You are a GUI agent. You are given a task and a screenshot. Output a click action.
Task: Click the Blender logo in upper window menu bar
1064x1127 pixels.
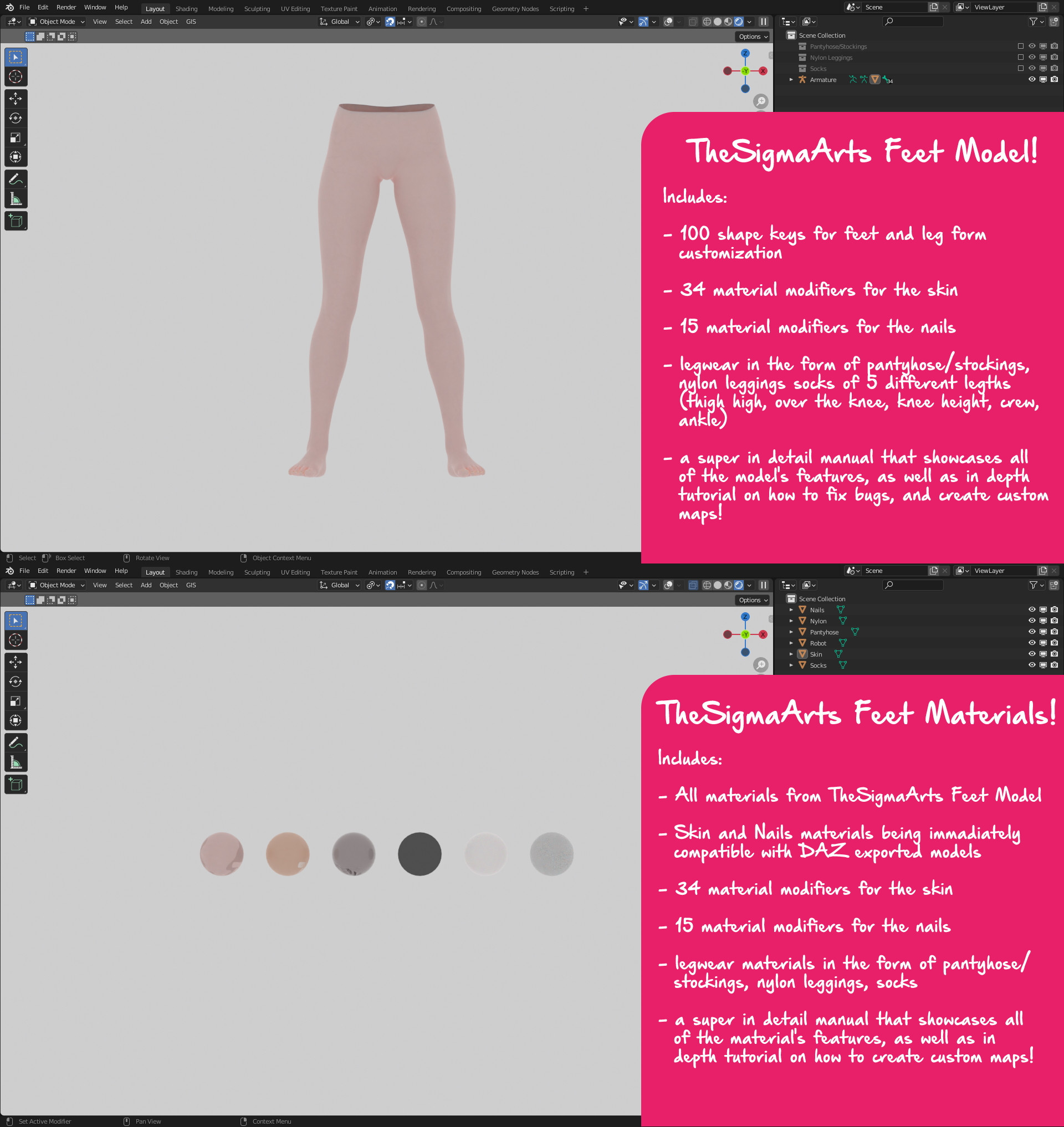(x=9, y=7)
